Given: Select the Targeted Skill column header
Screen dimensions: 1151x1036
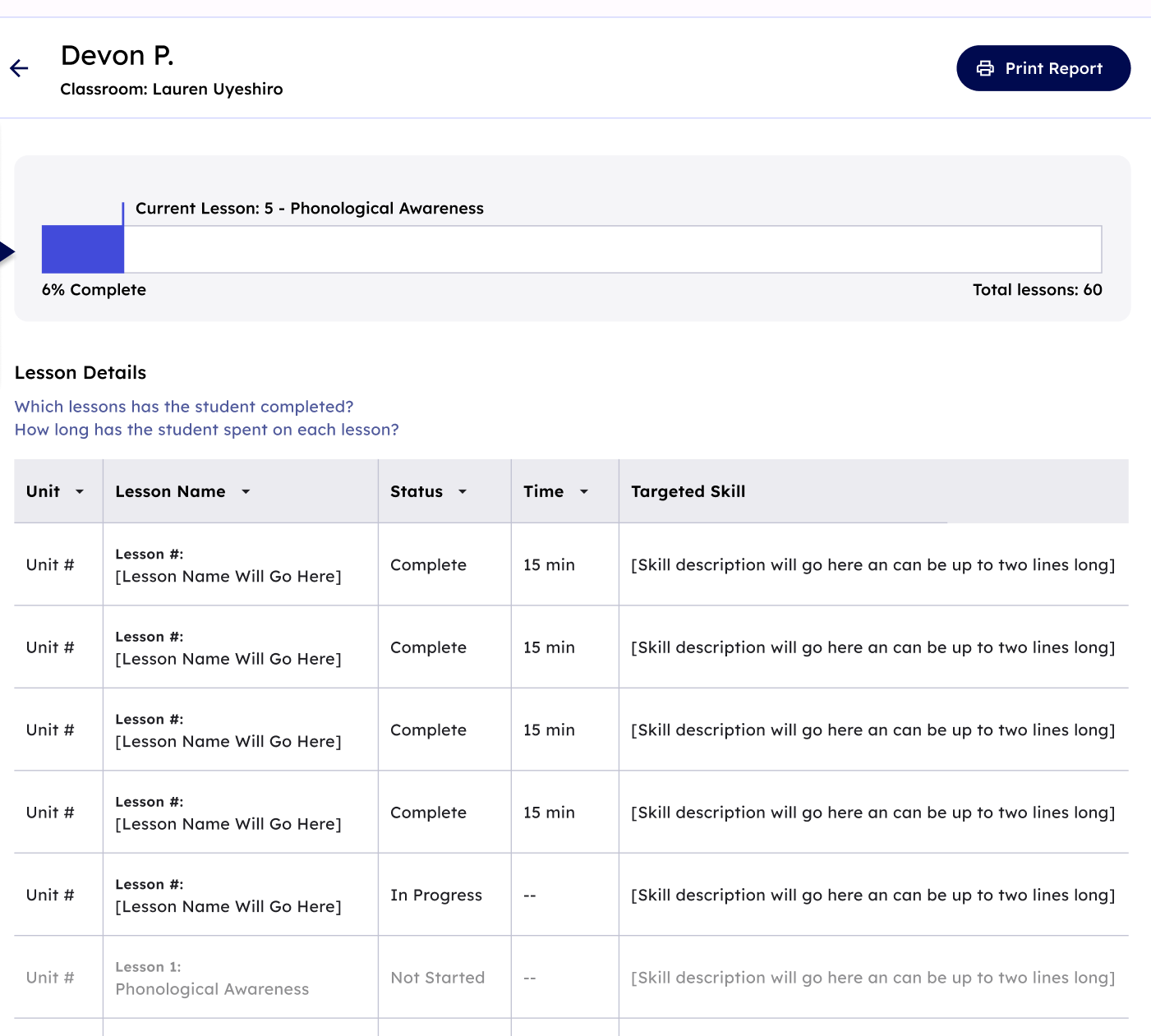Looking at the screenshot, I should pyautogui.click(x=688, y=491).
